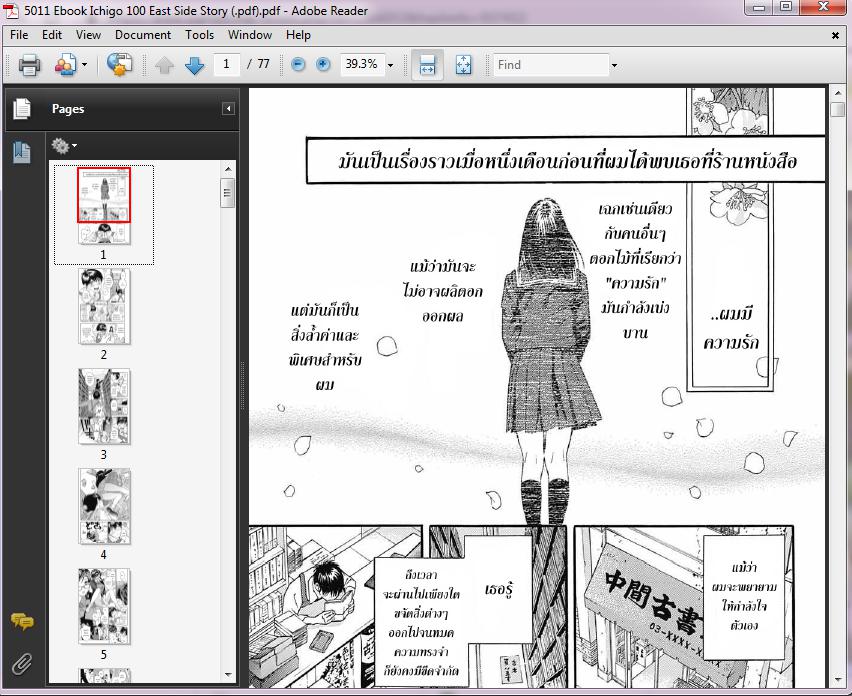Open the Tools menu
Image resolution: width=852 pixels, height=696 pixels.
point(199,35)
